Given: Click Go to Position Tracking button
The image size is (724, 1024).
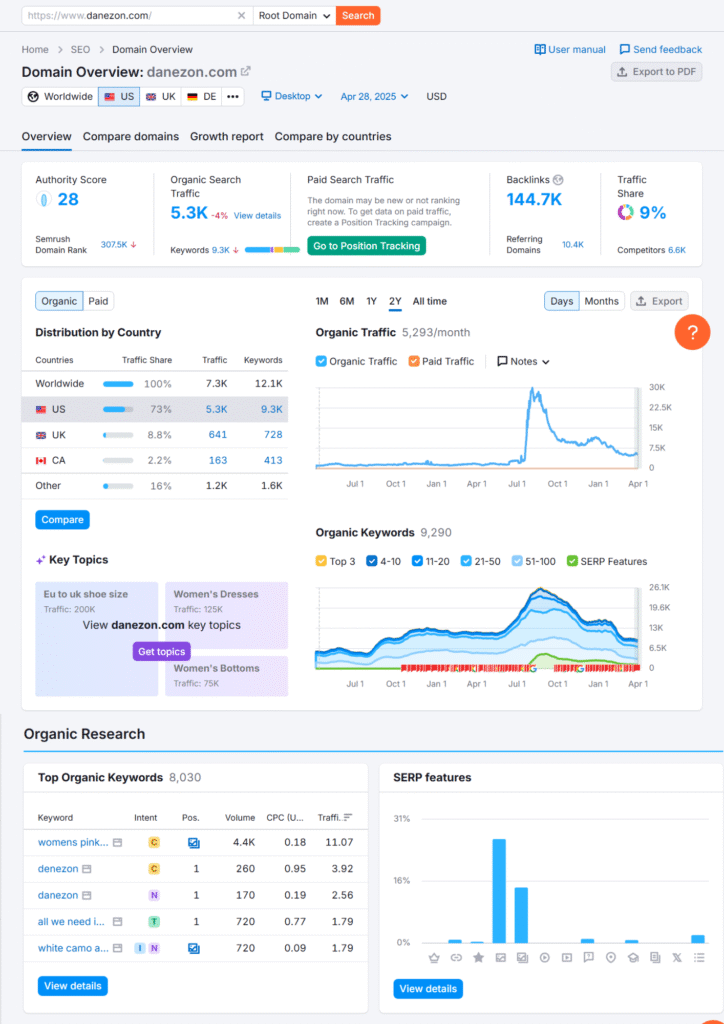Looking at the screenshot, I should [x=366, y=246].
